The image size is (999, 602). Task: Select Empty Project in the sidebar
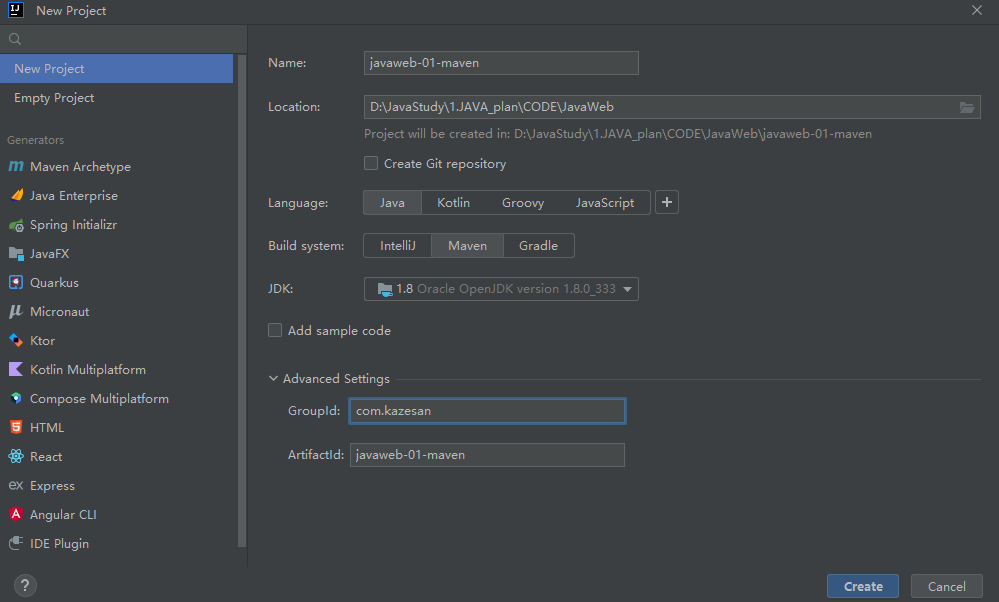[x=54, y=98]
